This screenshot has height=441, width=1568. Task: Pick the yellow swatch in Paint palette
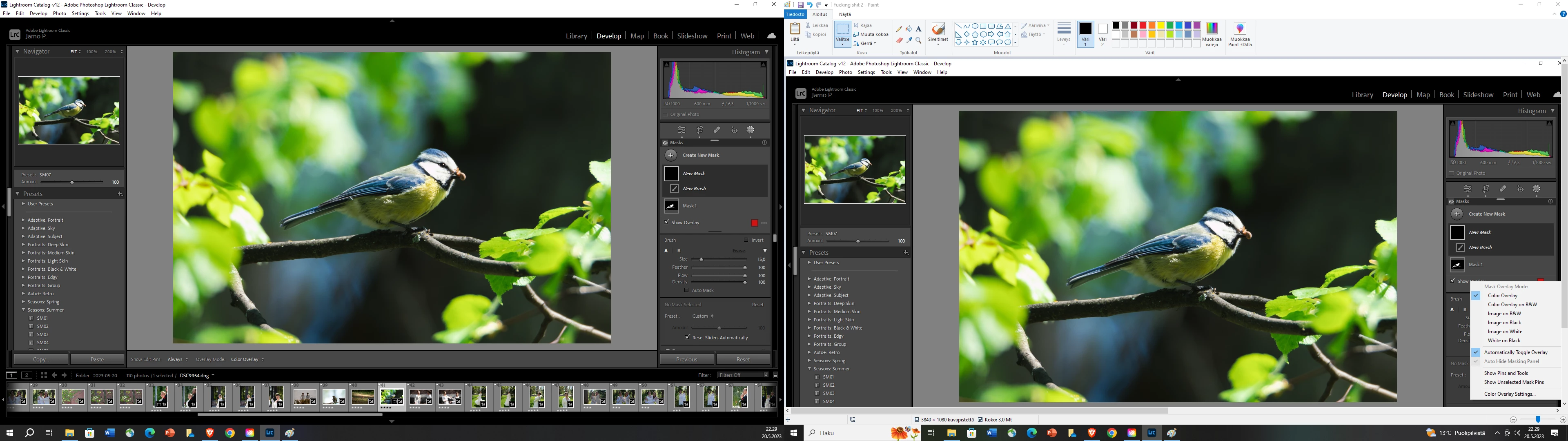[x=1161, y=26]
